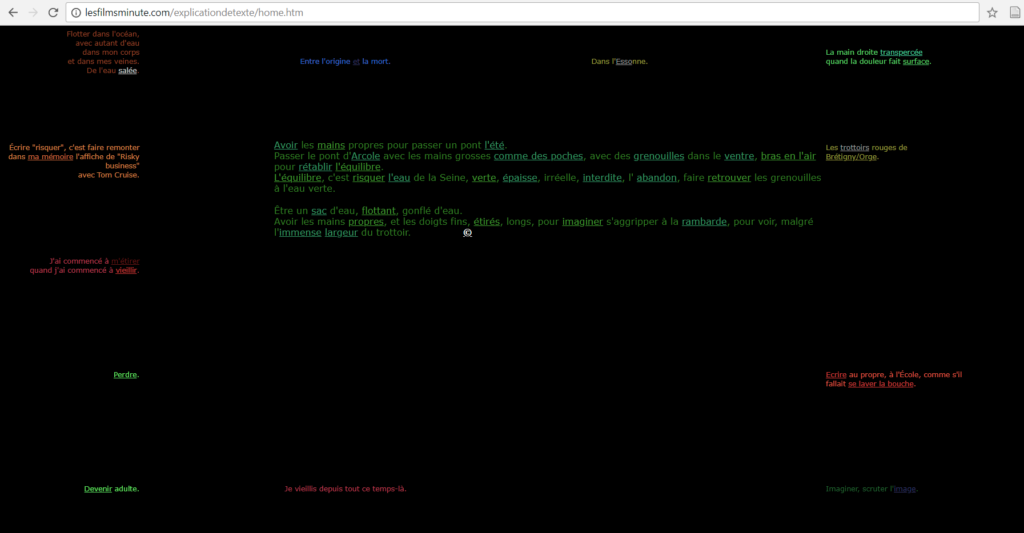Click the "comme des poches" link
This screenshot has height=533, width=1024.
(x=538, y=156)
